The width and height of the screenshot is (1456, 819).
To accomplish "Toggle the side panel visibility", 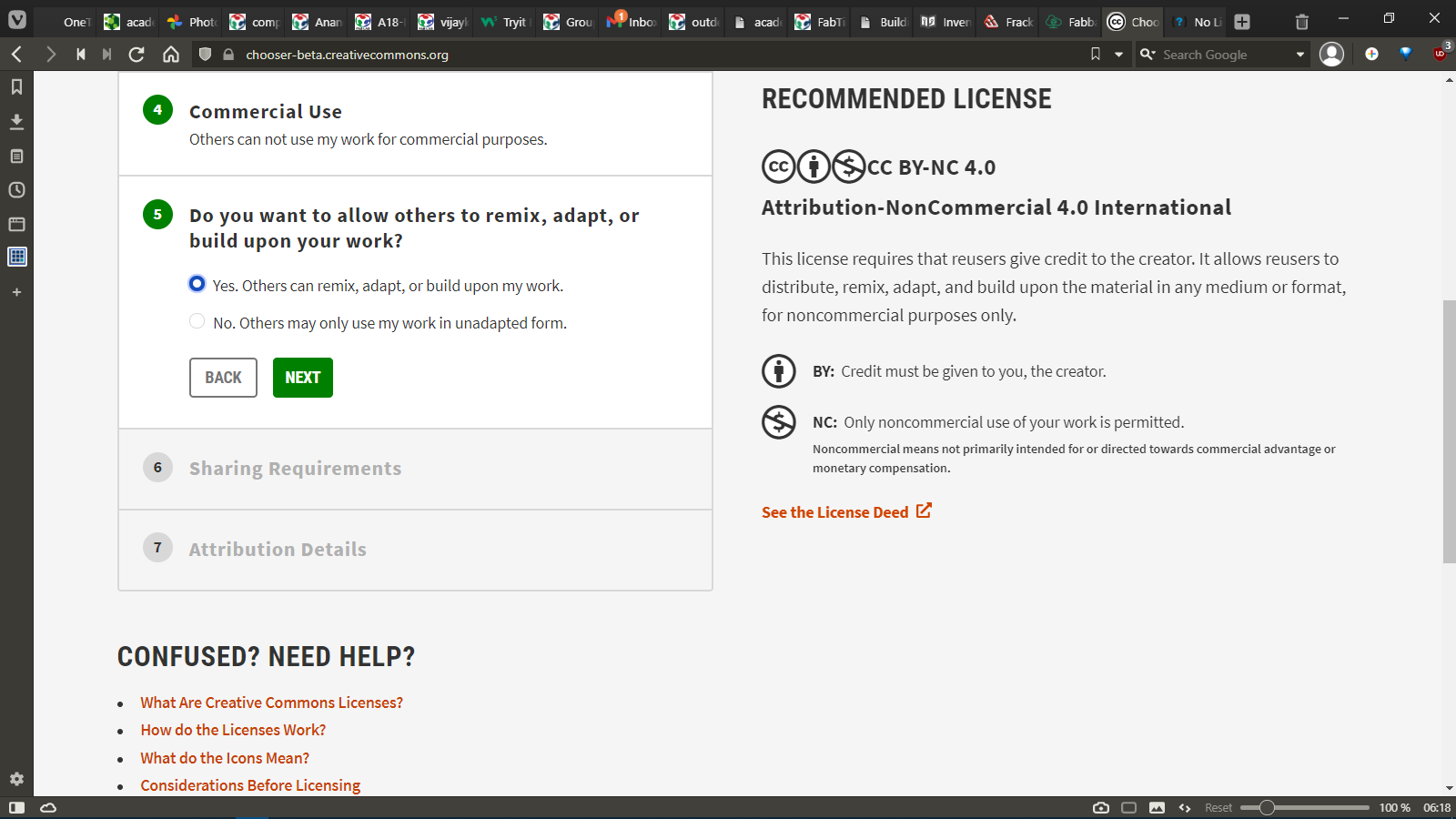I will [x=16, y=807].
